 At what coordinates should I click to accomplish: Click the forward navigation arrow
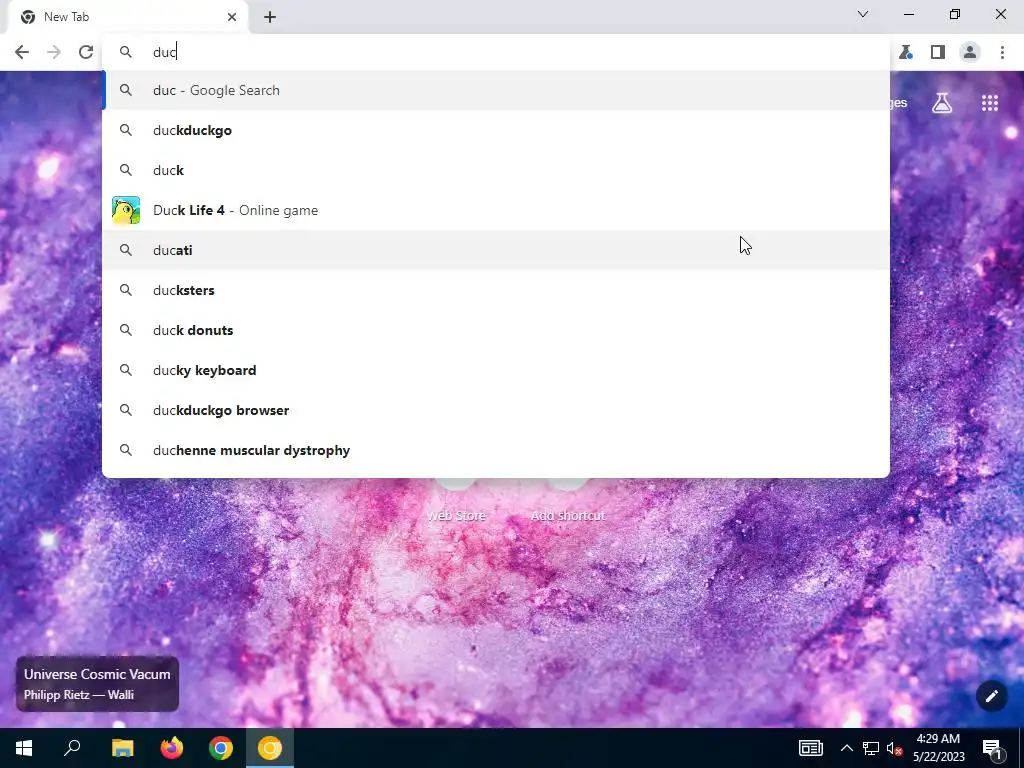[x=54, y=52]
